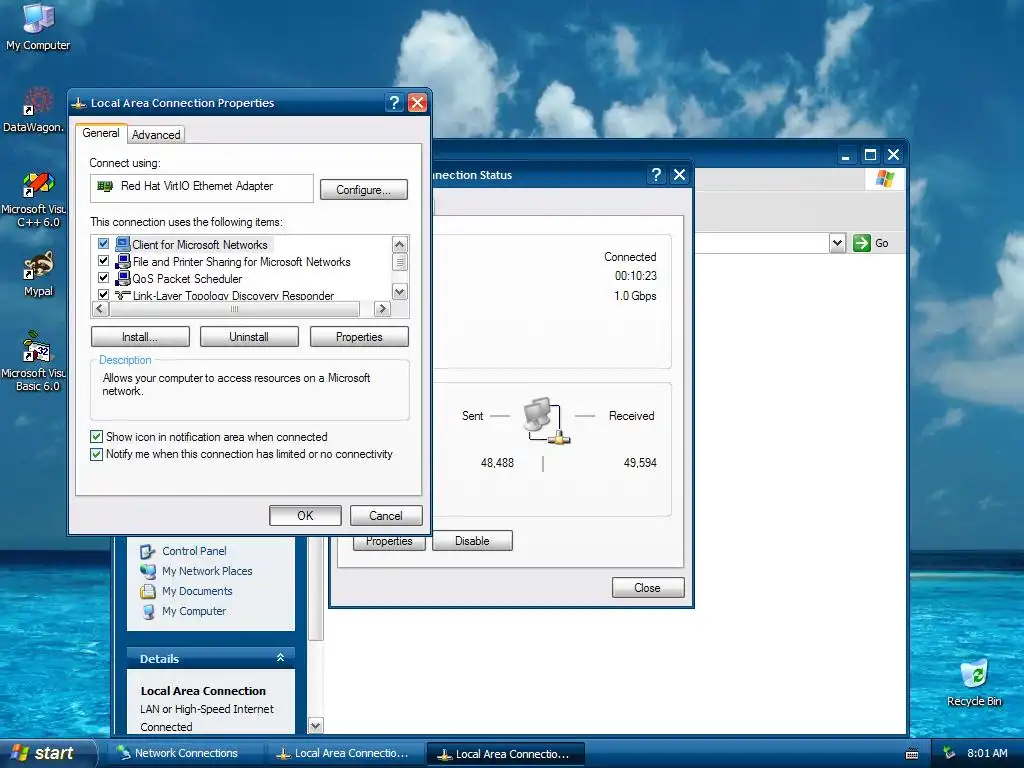Open My Computer link in sidebar

click(194, 611)
